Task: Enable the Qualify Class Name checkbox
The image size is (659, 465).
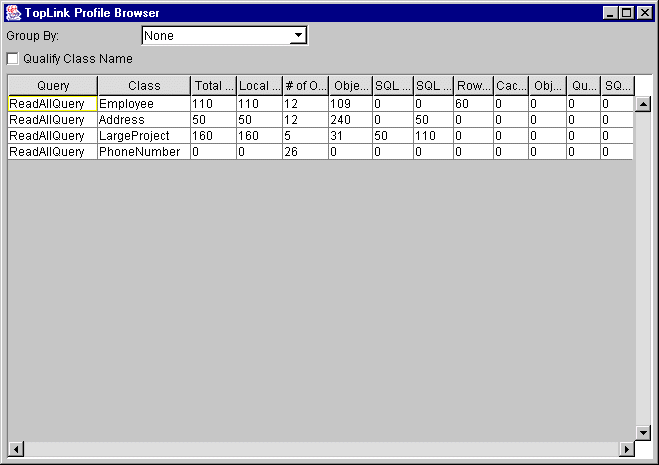Action: coord(13,58)
